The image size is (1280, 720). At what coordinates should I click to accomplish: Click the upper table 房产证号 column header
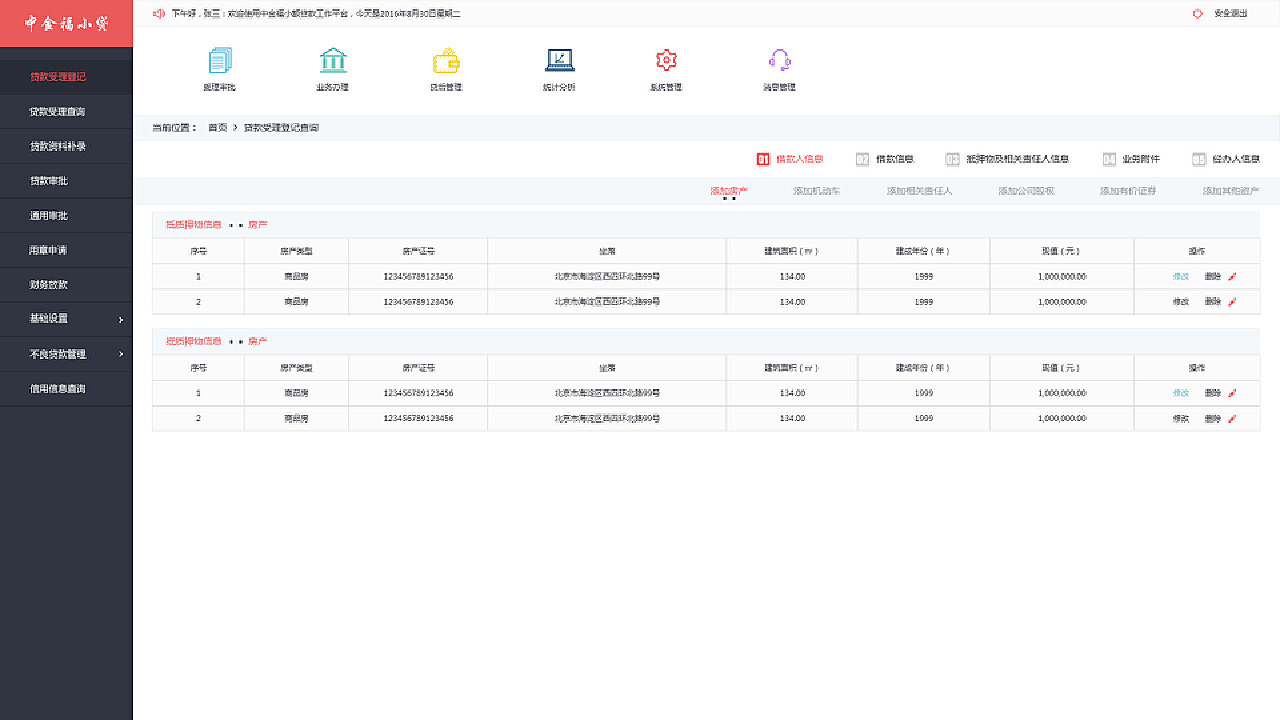tap(418, 251)
